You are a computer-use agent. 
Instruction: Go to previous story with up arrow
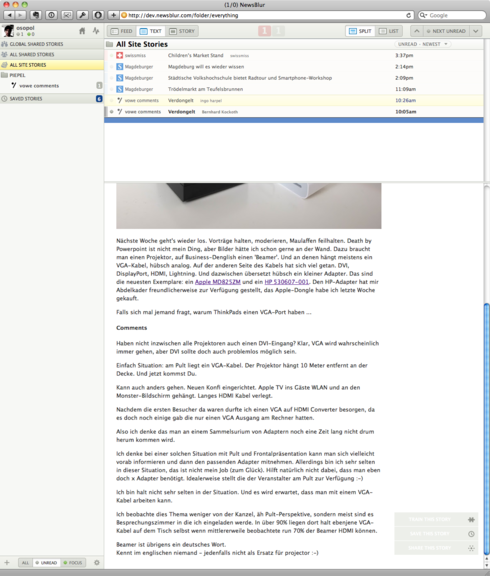(417, 31)
